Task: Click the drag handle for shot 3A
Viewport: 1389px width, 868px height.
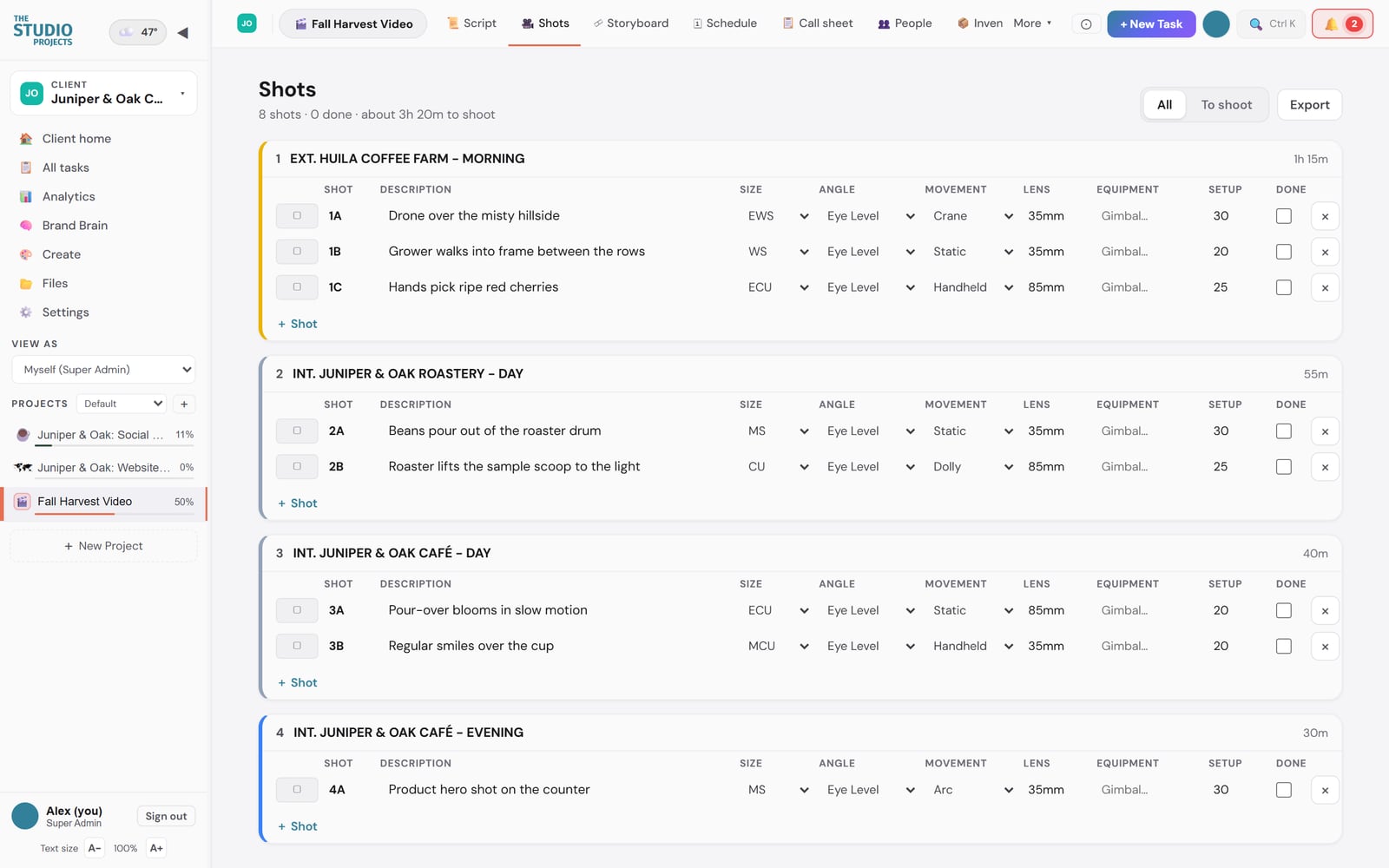Action: pyautogui.click(x=297, y=610)
